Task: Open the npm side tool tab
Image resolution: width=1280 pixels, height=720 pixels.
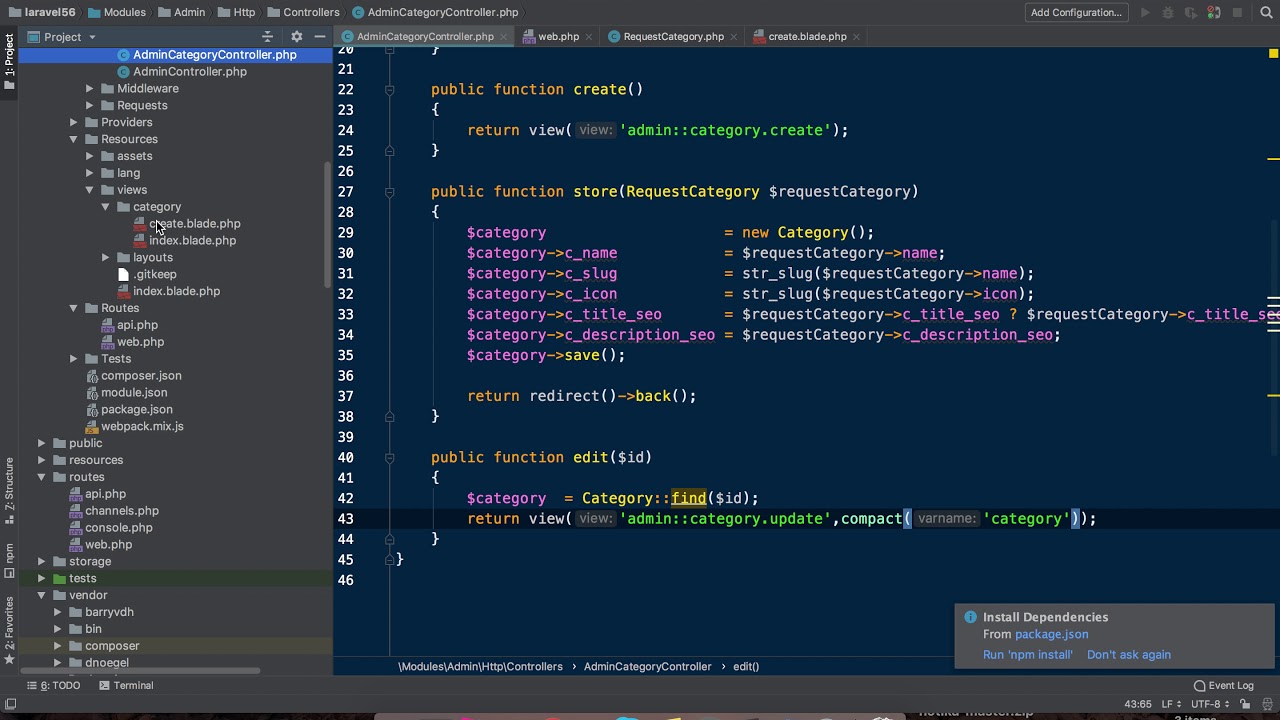Action: pyautogui.click(x=9, y=560)
